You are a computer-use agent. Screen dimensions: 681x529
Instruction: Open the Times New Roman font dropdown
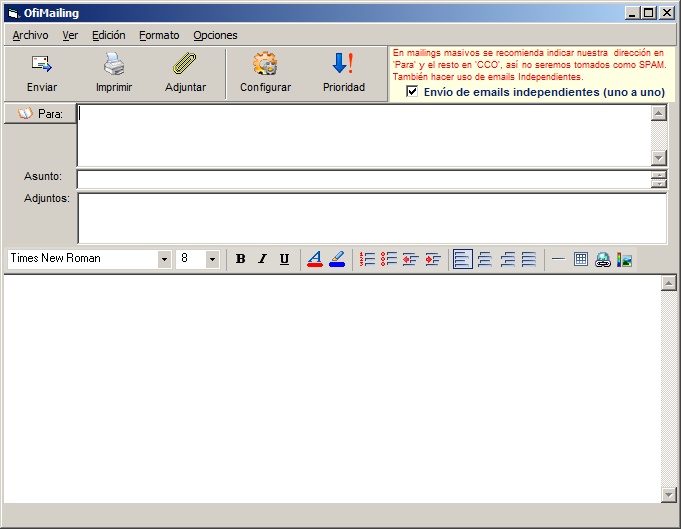coord(164,259)
